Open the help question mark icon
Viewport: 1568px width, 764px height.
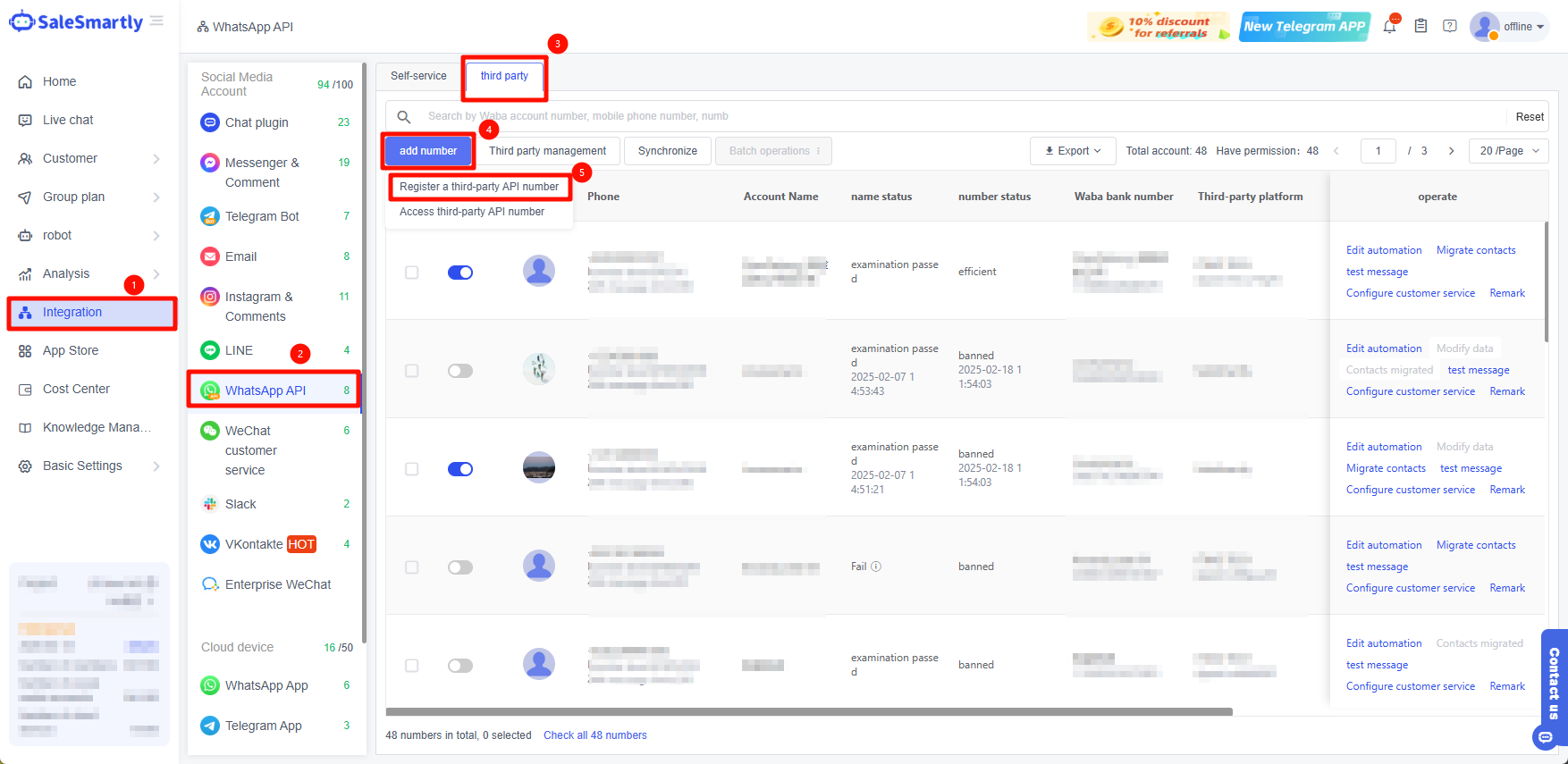pyautogui.click(x=1450, y=27)
